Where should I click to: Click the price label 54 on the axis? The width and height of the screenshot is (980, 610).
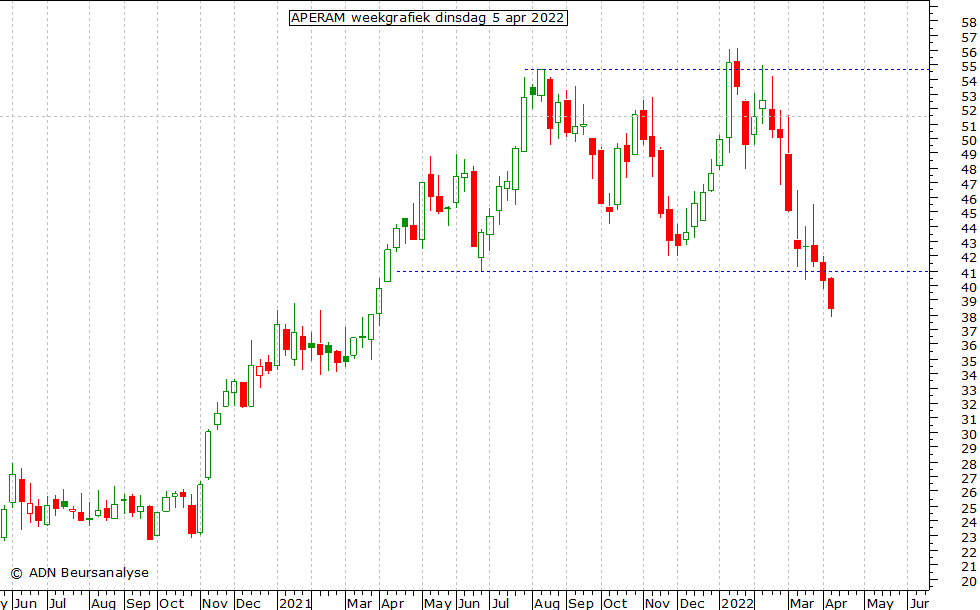point(969,82)
